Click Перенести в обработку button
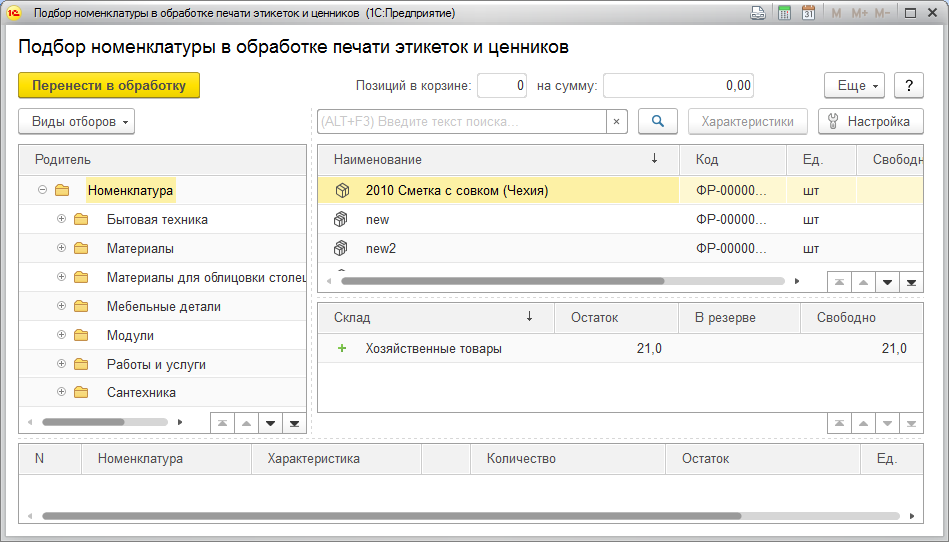The width and height of the screenshot is (949, 542). (109, 86)
